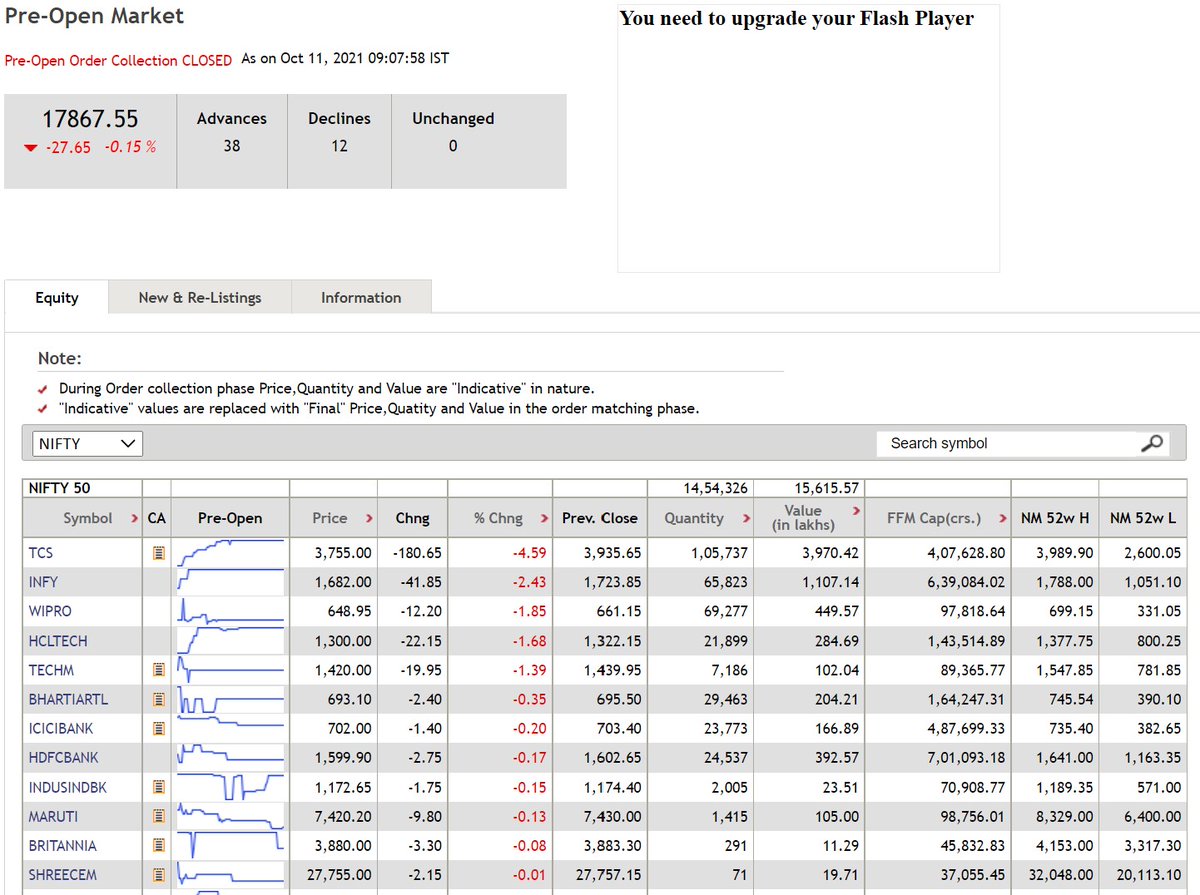Open the INFY symbol link
Image resolution: width=1200 pixels, height=895 pixels.
pyautogui.click(x=43, y=582)
